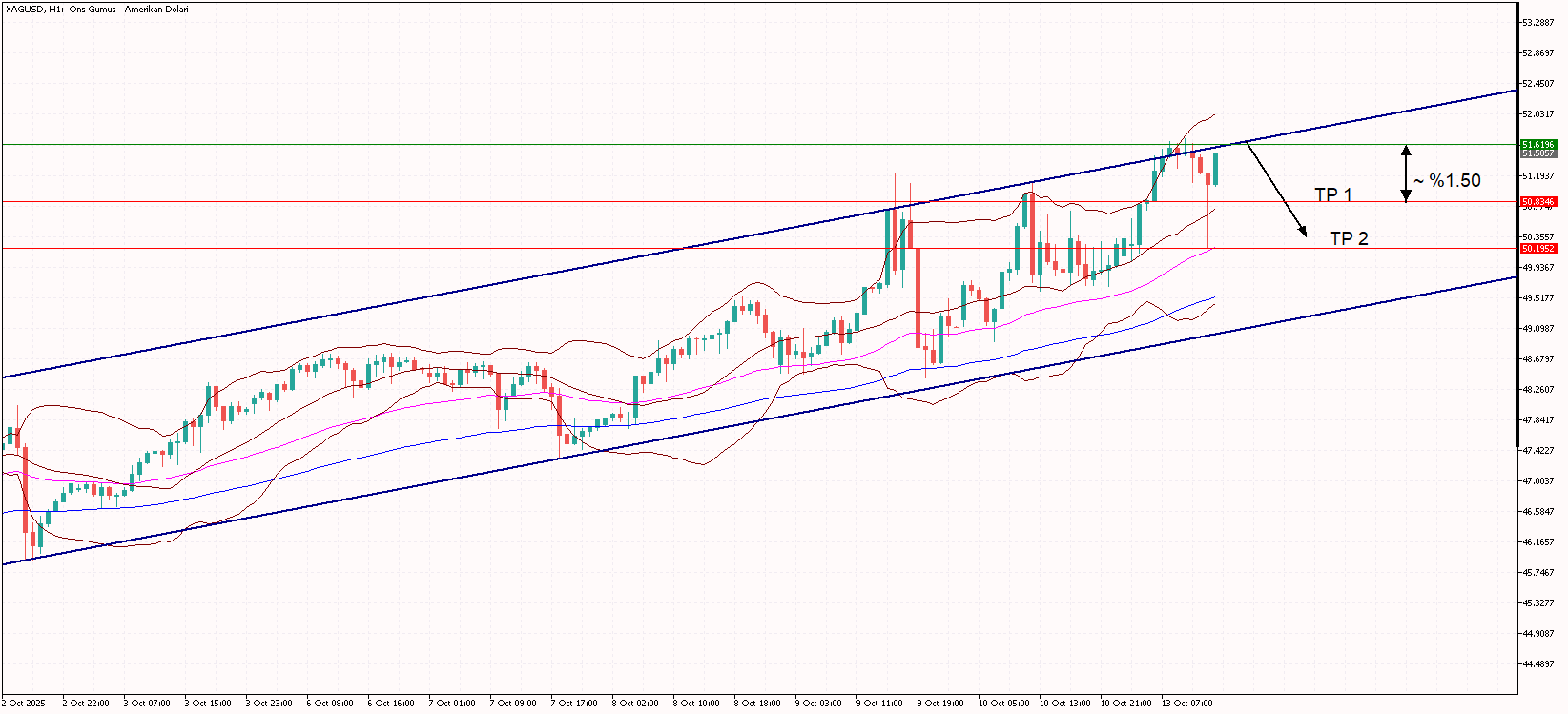Click the green 51.6196 price tag

click(1537, 145)
